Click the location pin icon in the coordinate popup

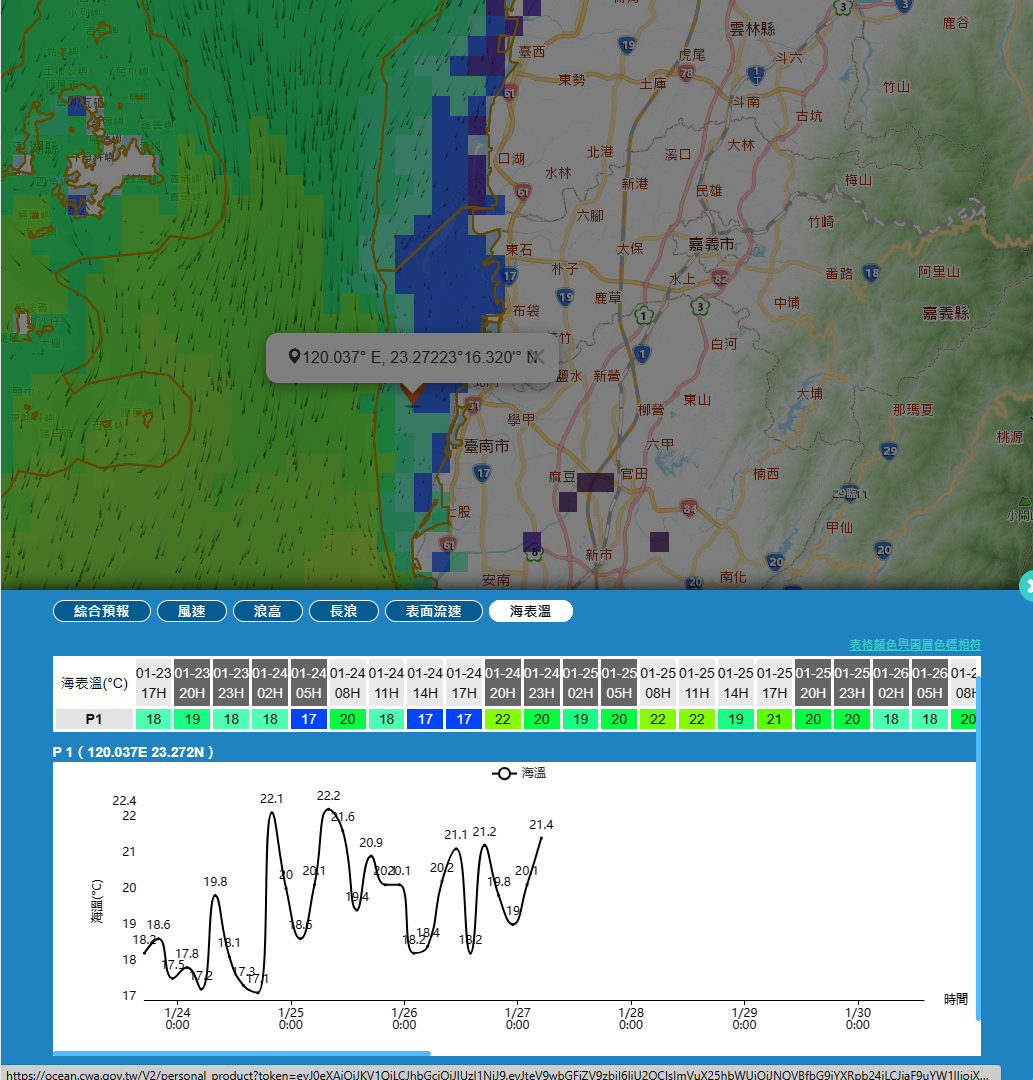[x=294, y=357]
